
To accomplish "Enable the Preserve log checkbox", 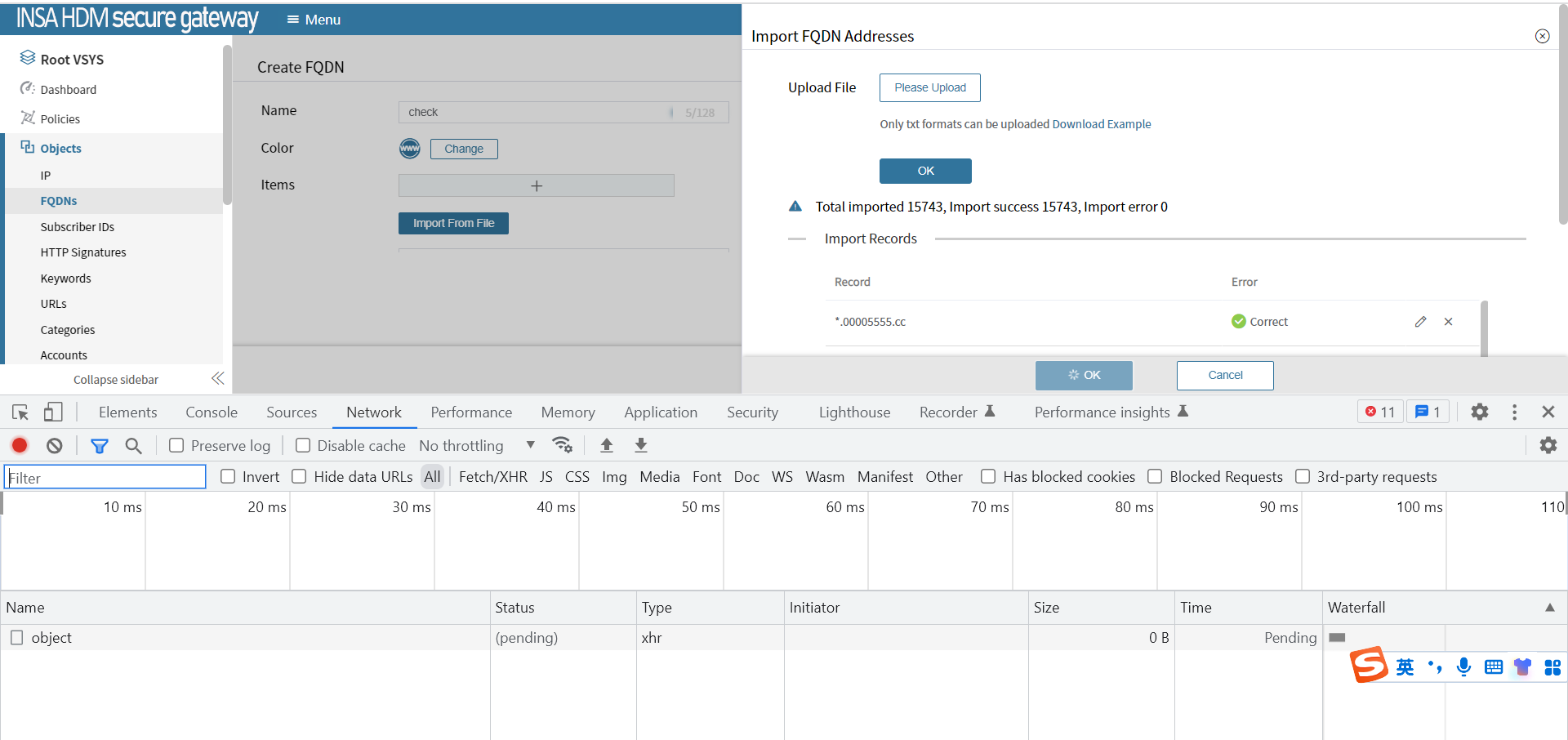I will (176, 445).
